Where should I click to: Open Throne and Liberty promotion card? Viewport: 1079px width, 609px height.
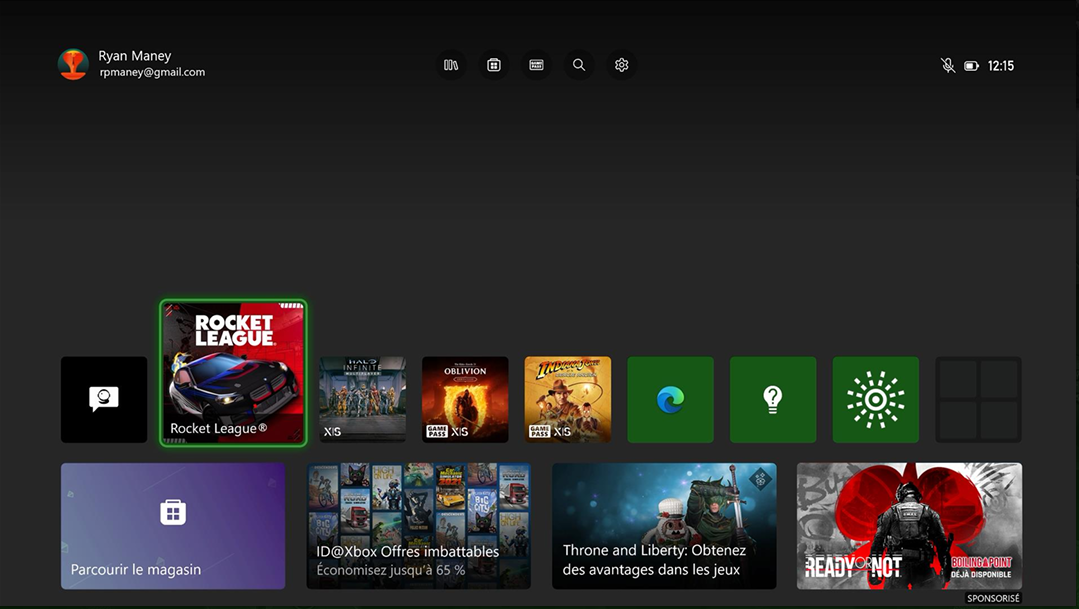pyautogui.click(x=664, y=525)
